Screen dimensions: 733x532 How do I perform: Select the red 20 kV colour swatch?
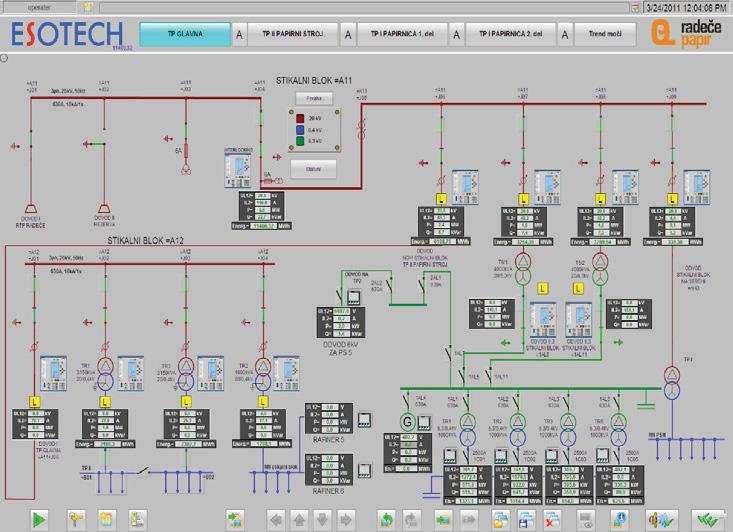pyautogui.click(x=300, y=118)
